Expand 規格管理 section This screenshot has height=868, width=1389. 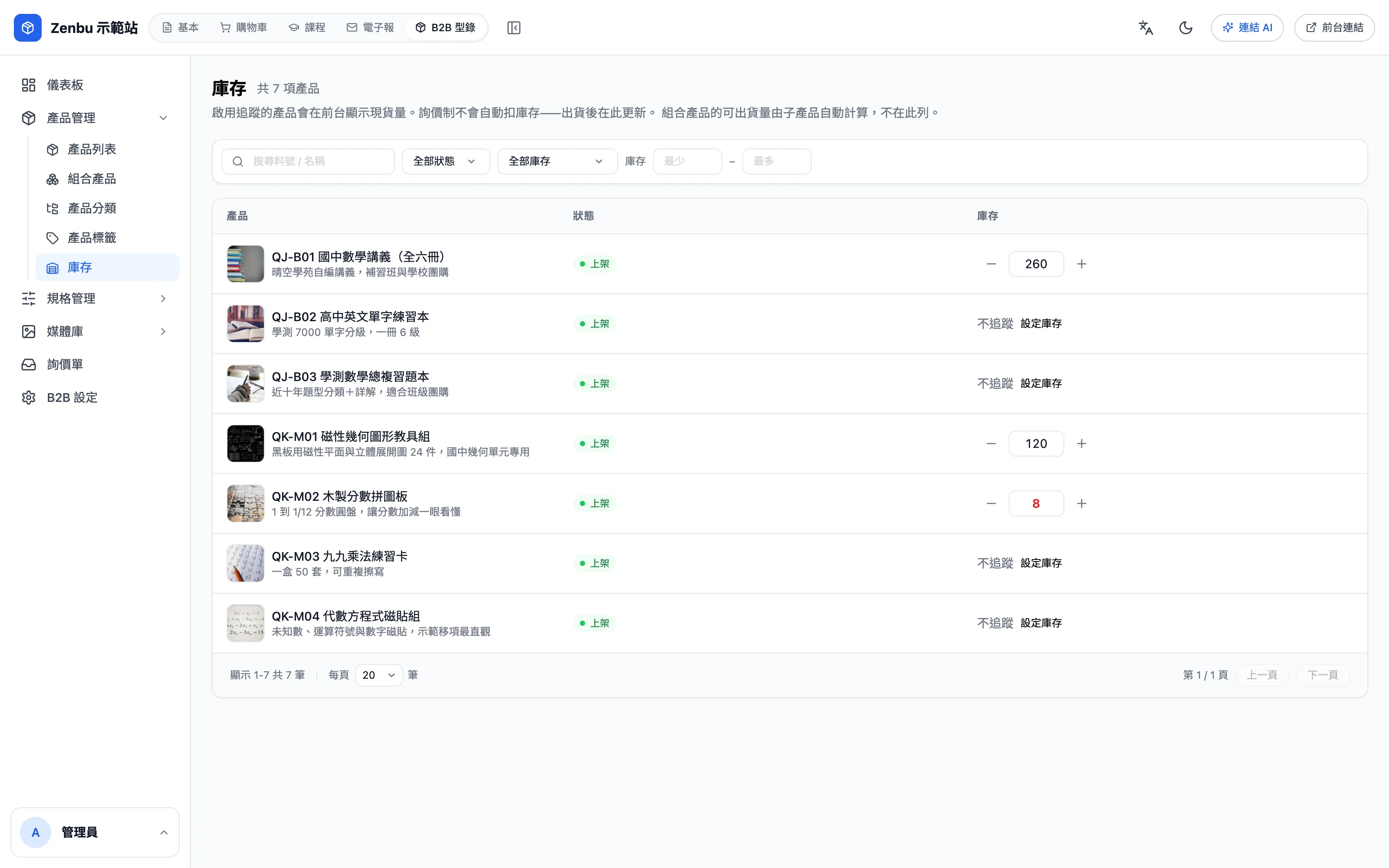(95, 299)
